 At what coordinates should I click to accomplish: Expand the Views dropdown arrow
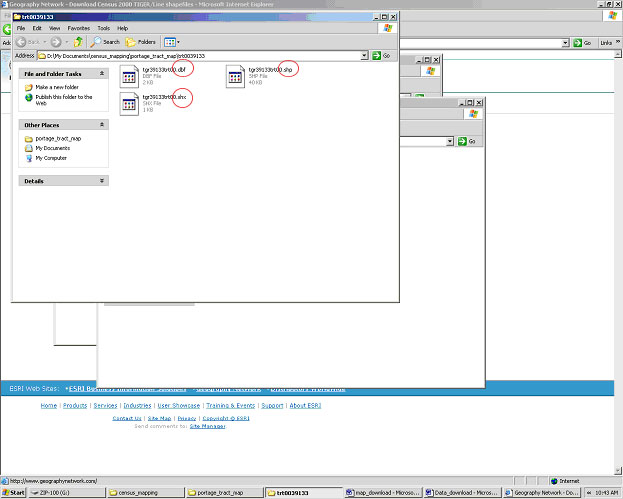point(178,42)
